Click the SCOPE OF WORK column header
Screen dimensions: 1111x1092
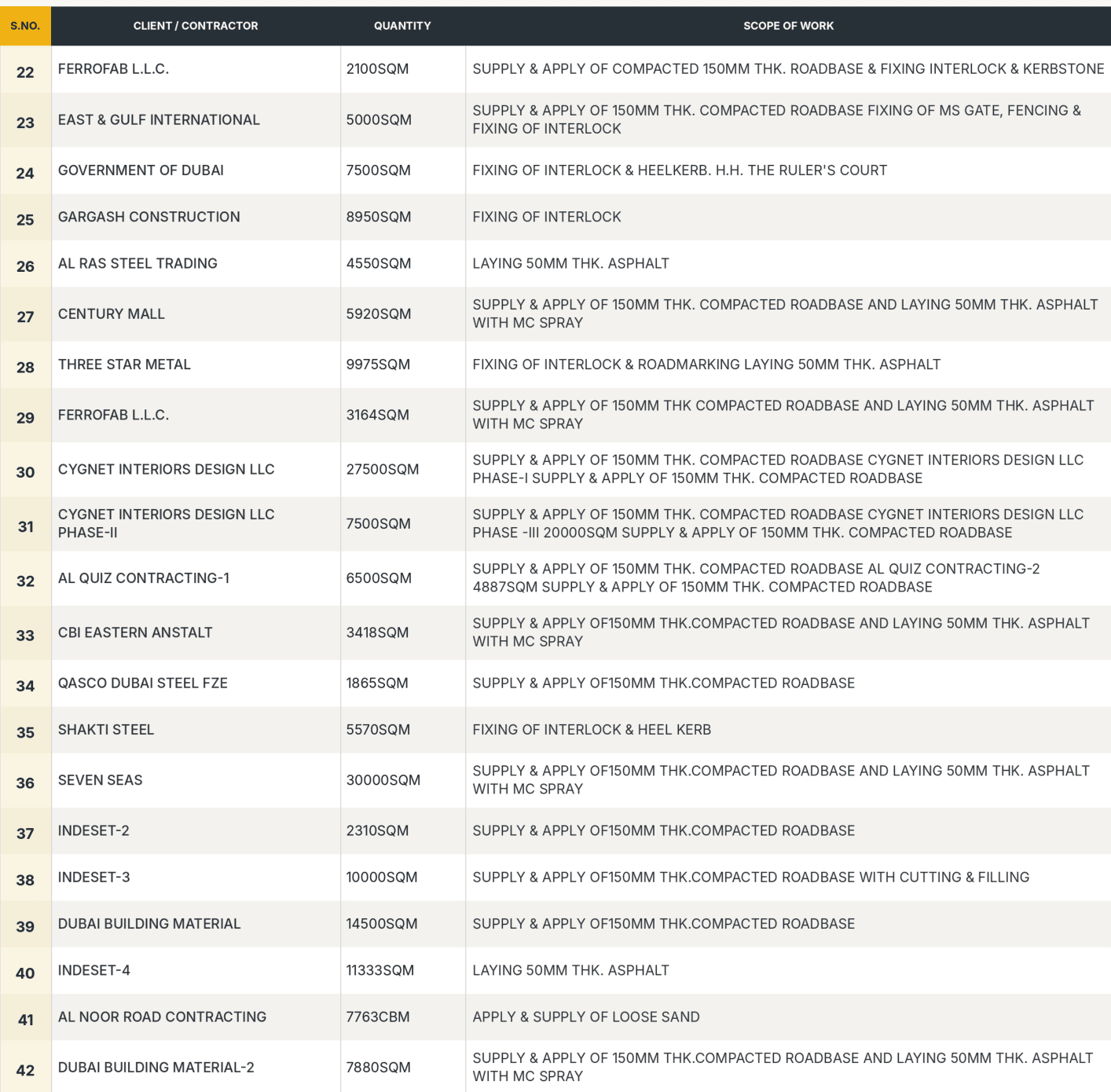pos(788,26)
